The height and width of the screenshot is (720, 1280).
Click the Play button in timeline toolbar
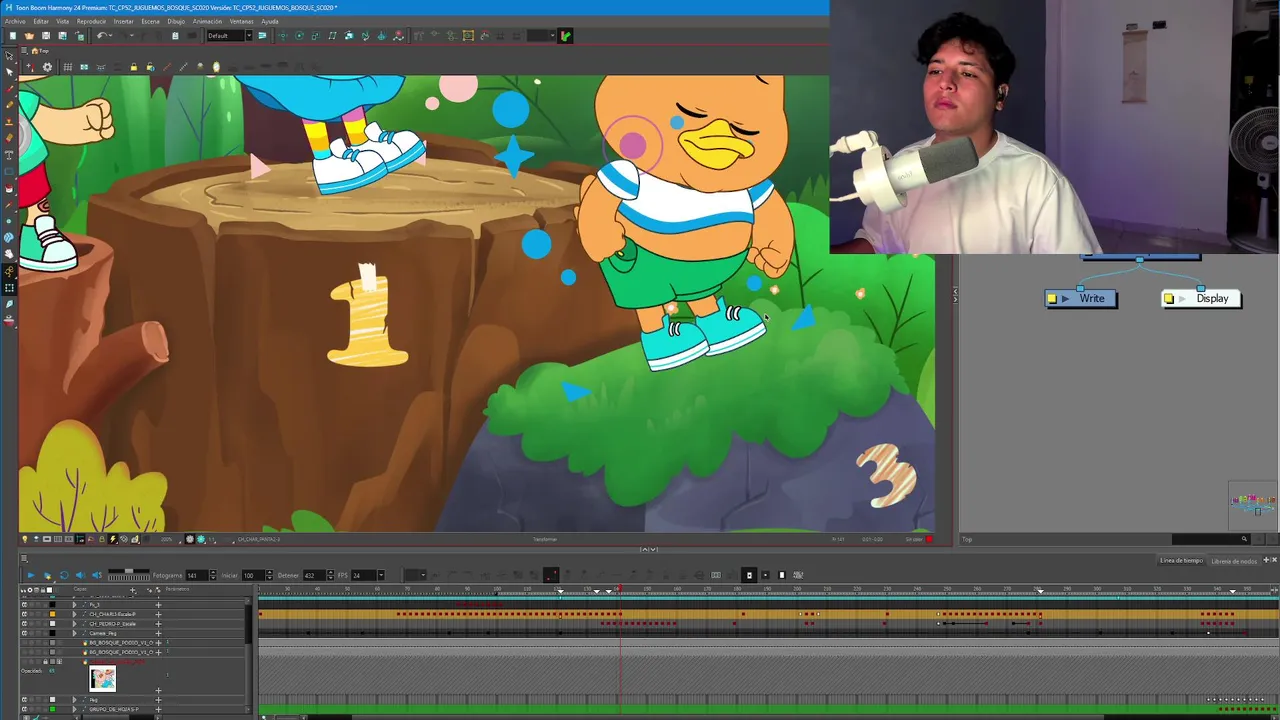31,575
